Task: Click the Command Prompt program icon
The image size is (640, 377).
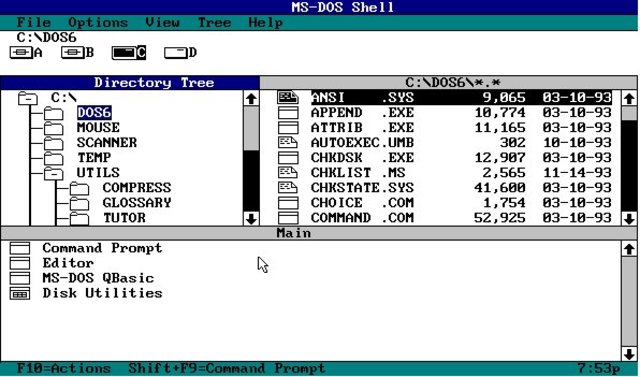Action: pyautogui.click(x=20, y=248)
